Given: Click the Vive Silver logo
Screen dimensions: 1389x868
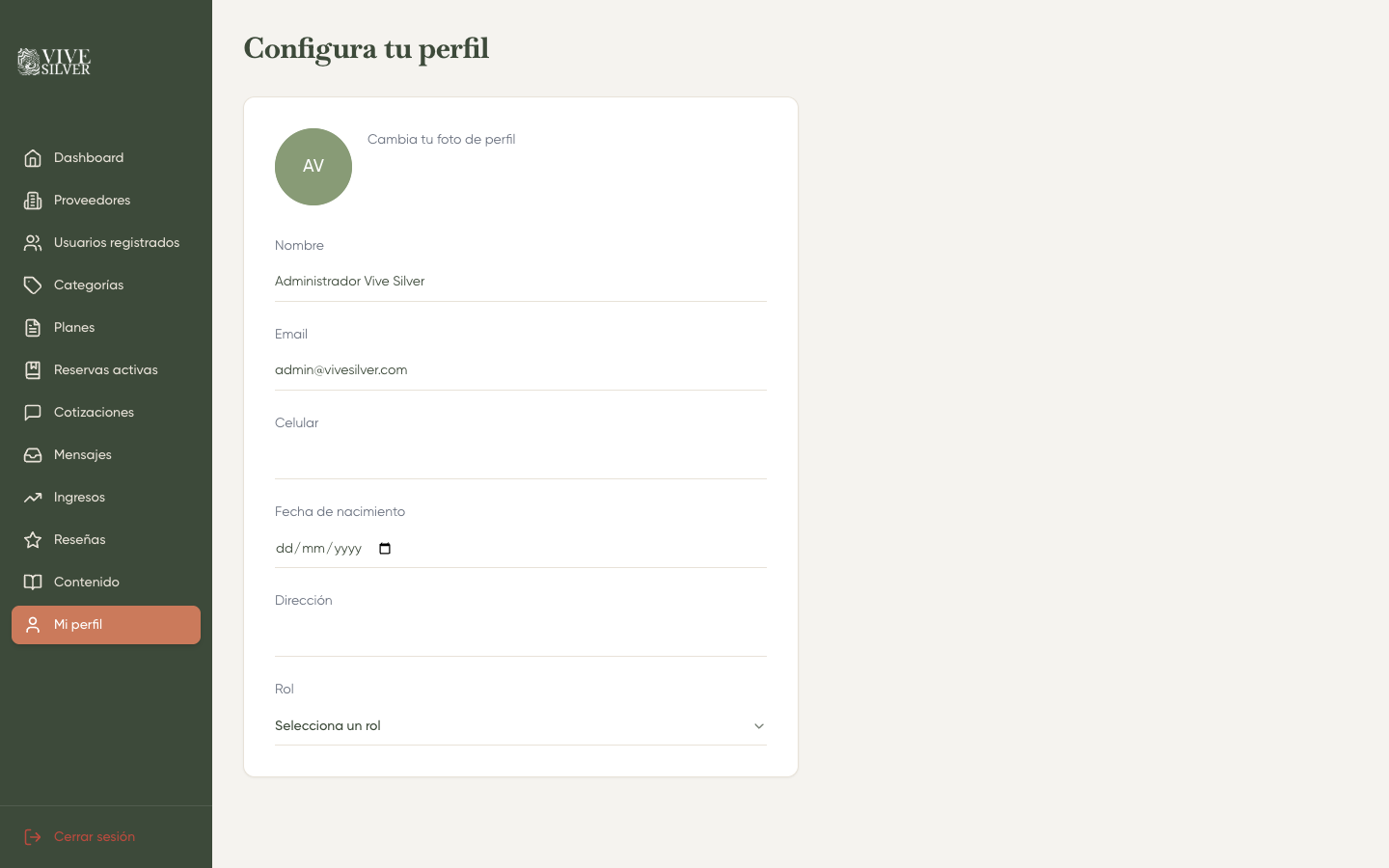Looking at the screenshot, I should (52, 62).
